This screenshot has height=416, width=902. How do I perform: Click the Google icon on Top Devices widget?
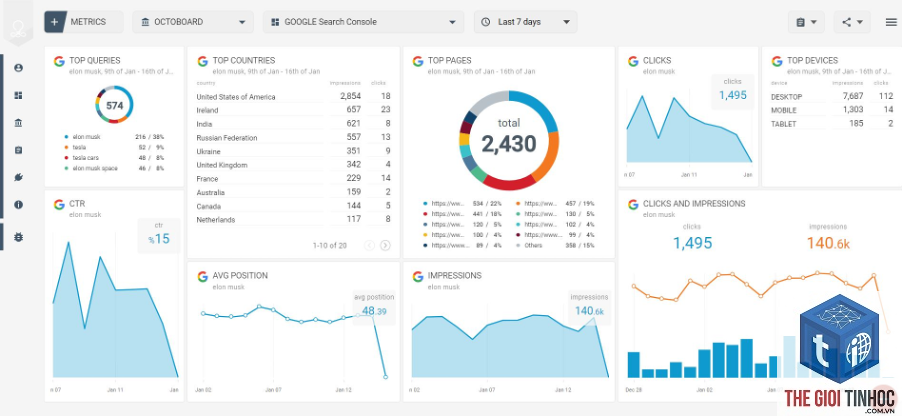pos(777,61)
